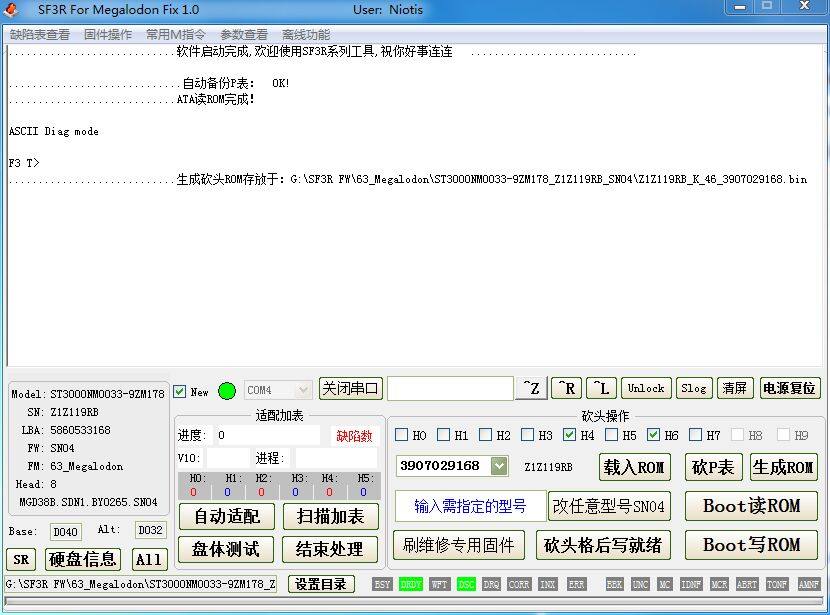Click the 生成ROM button
Image resolution: width=830 pixels, height=615 pixels.
click(x=783, y=467)
